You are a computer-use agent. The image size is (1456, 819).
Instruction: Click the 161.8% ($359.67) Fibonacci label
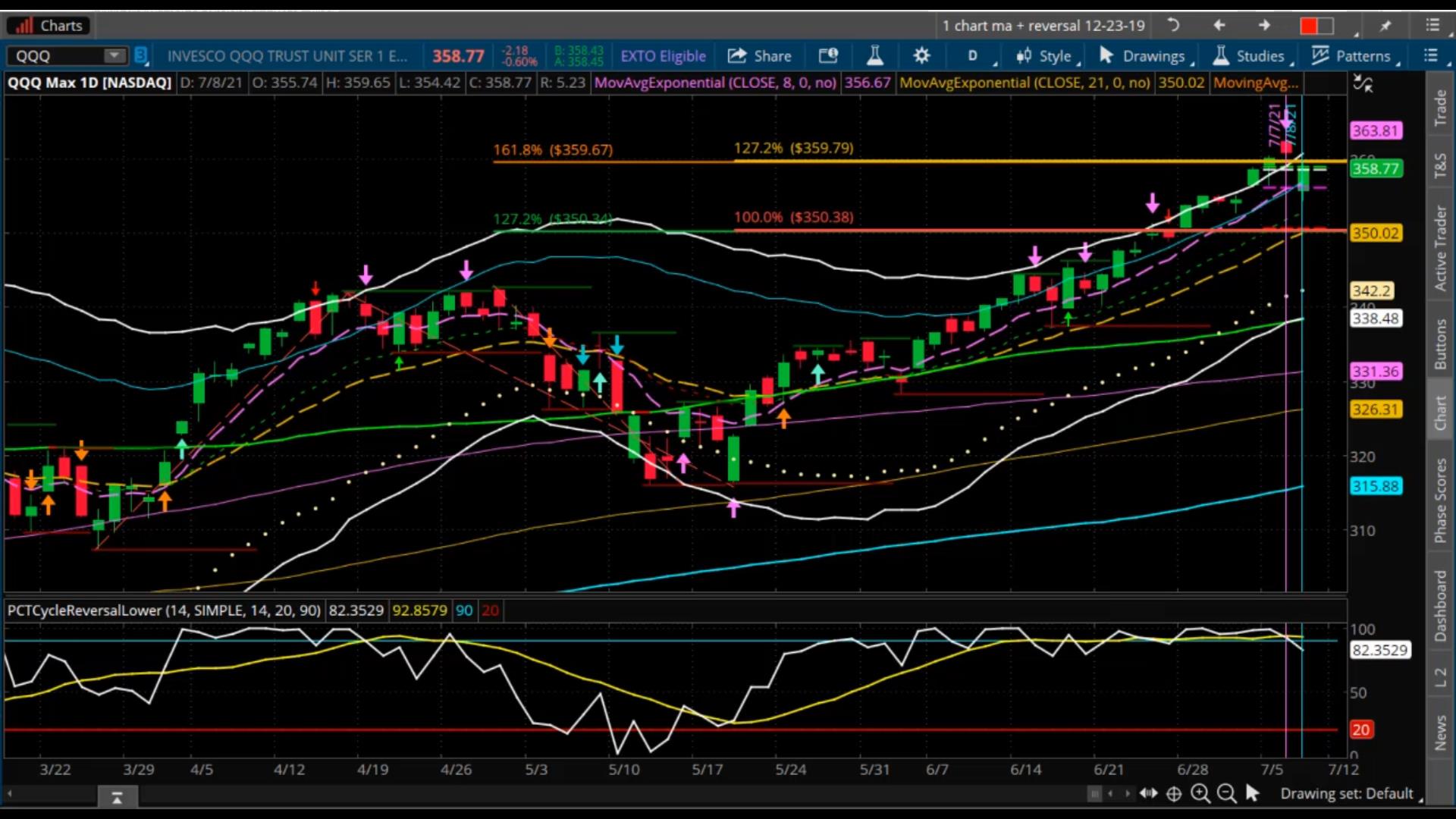click(553, 150)
